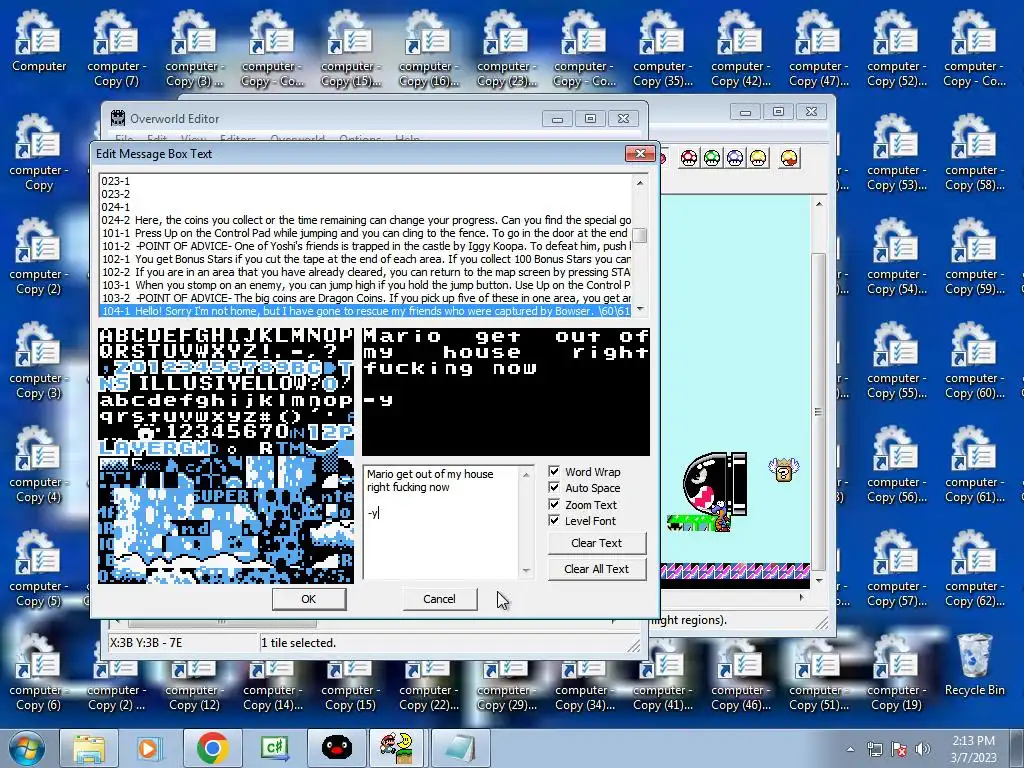
Task: Click the red mushroom toolbar icon
Action: click(688, 158)
